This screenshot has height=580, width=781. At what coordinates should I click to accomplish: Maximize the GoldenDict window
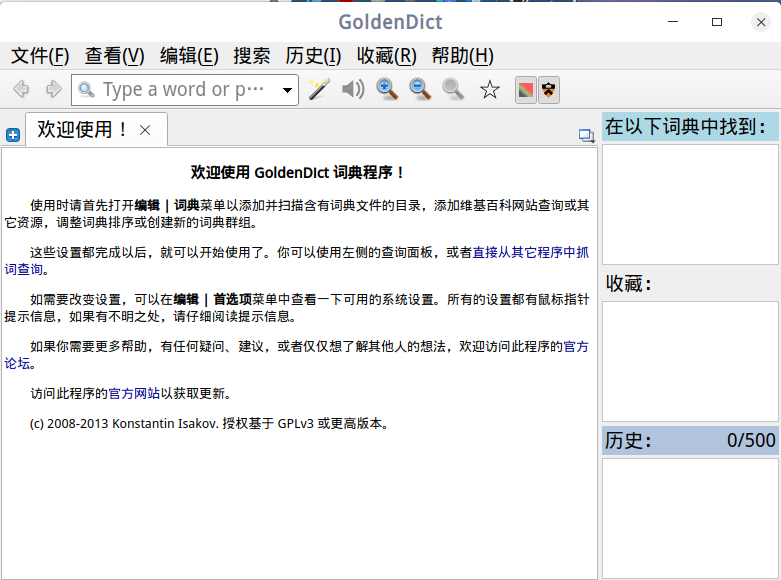click(x=717, y=22)
